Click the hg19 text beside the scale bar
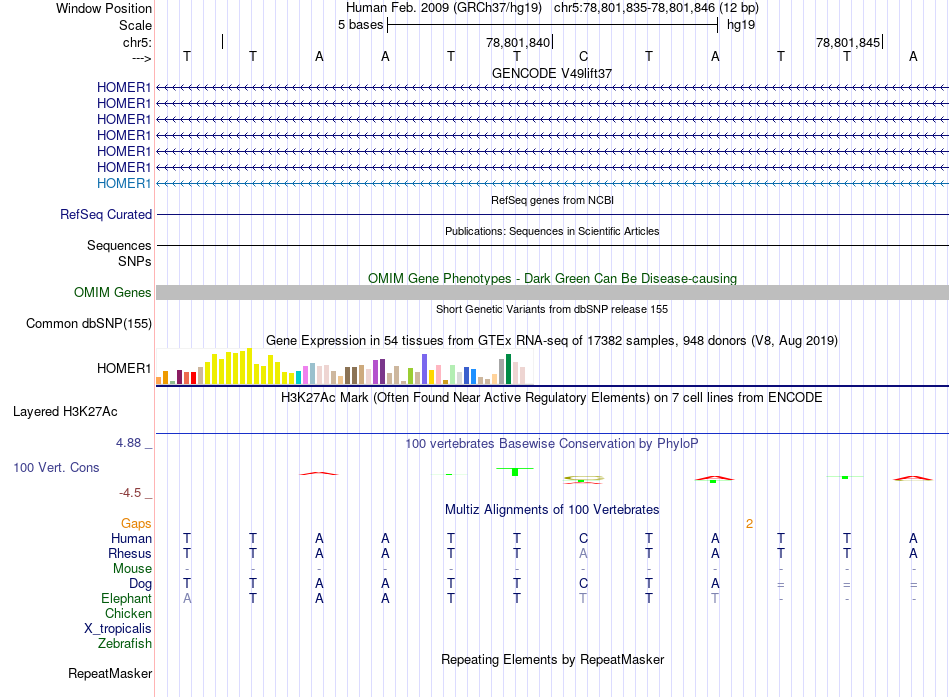The width and height of the screenshot is (950, 697). pyautogui.click(x=741, y=25)
